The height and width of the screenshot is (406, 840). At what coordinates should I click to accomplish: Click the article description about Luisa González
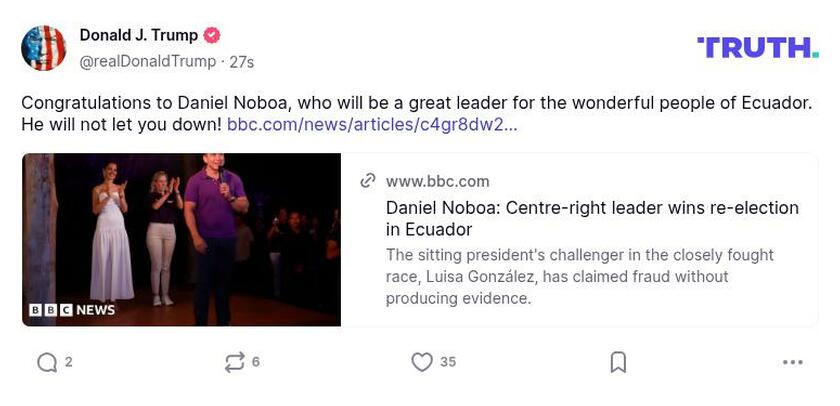click(580, 276)
